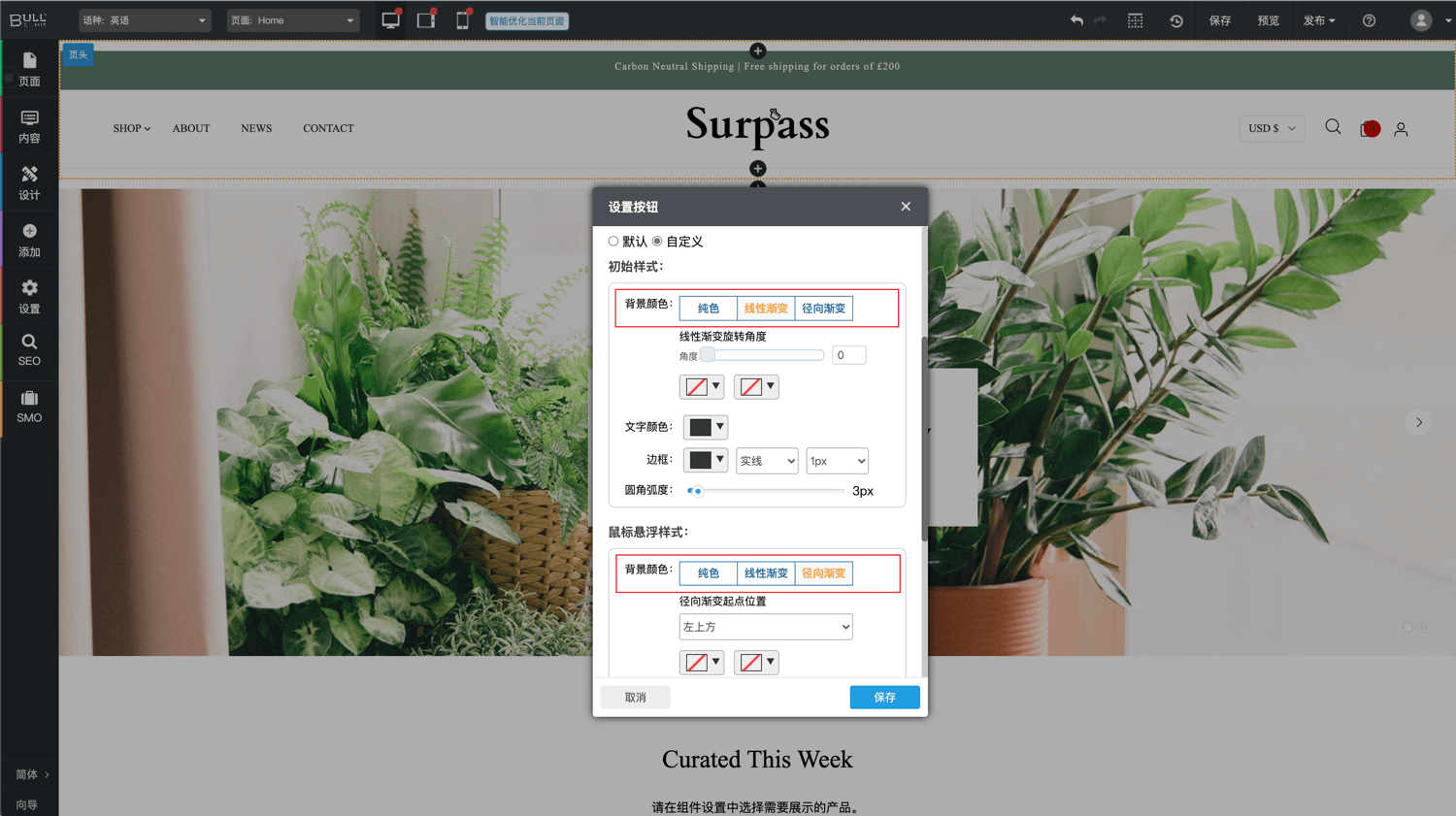Open the 设计 (Design) sidebar tool
This screenshot has height=816, width=1456.
pyautogui.click(x=29, y=182)
